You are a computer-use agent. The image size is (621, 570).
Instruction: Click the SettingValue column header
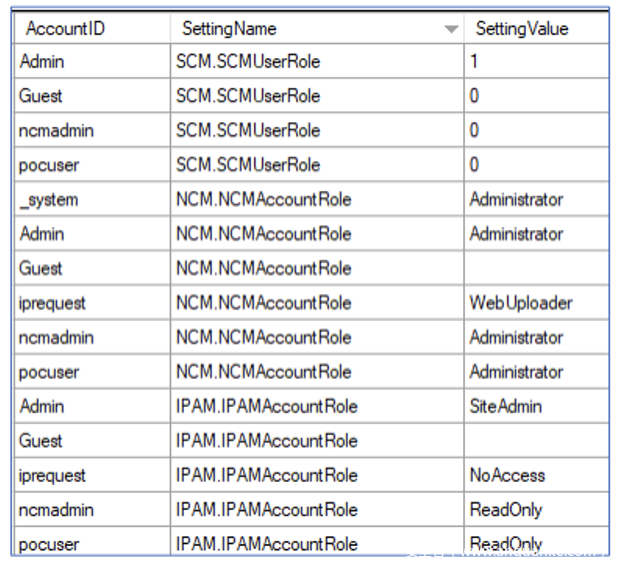(x=521, y=29)
